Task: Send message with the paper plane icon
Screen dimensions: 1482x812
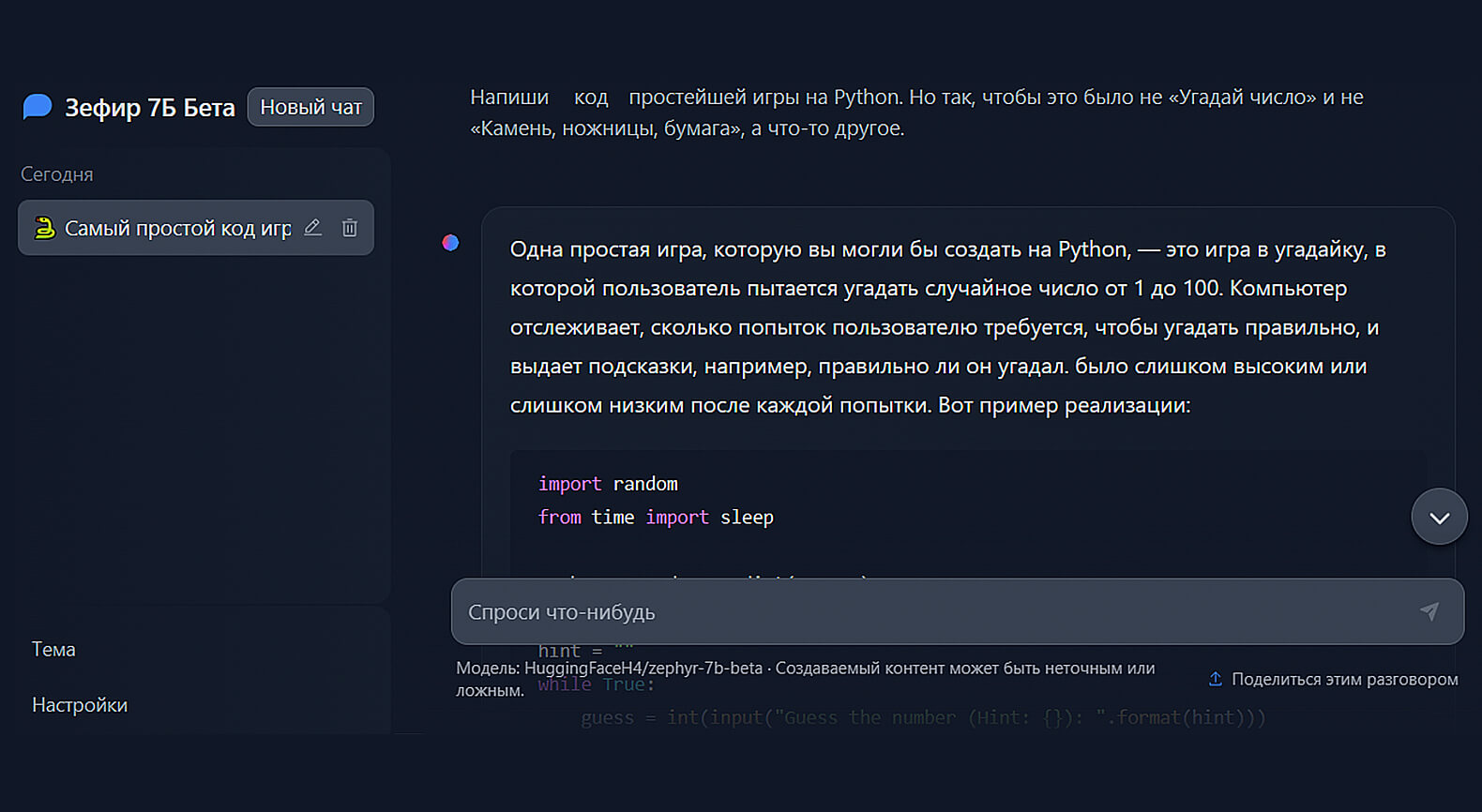Action: (x=1429, y=611)
